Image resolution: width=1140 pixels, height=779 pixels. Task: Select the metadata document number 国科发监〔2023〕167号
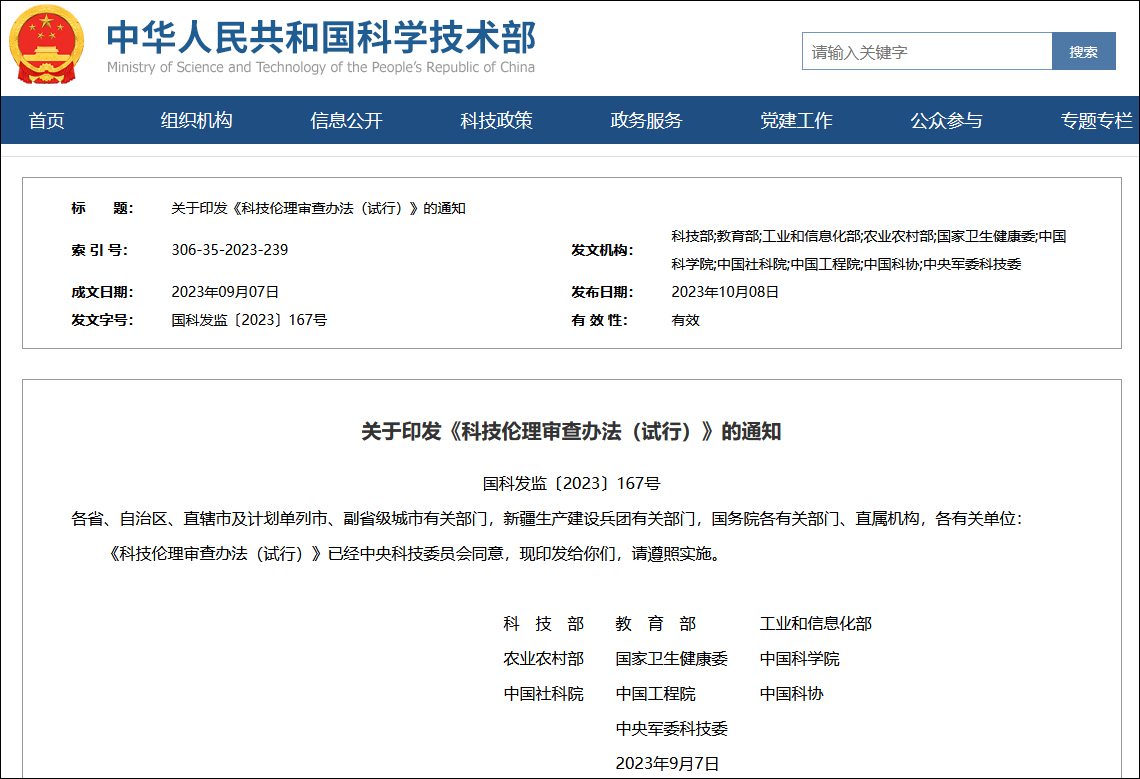pos(249,320)
